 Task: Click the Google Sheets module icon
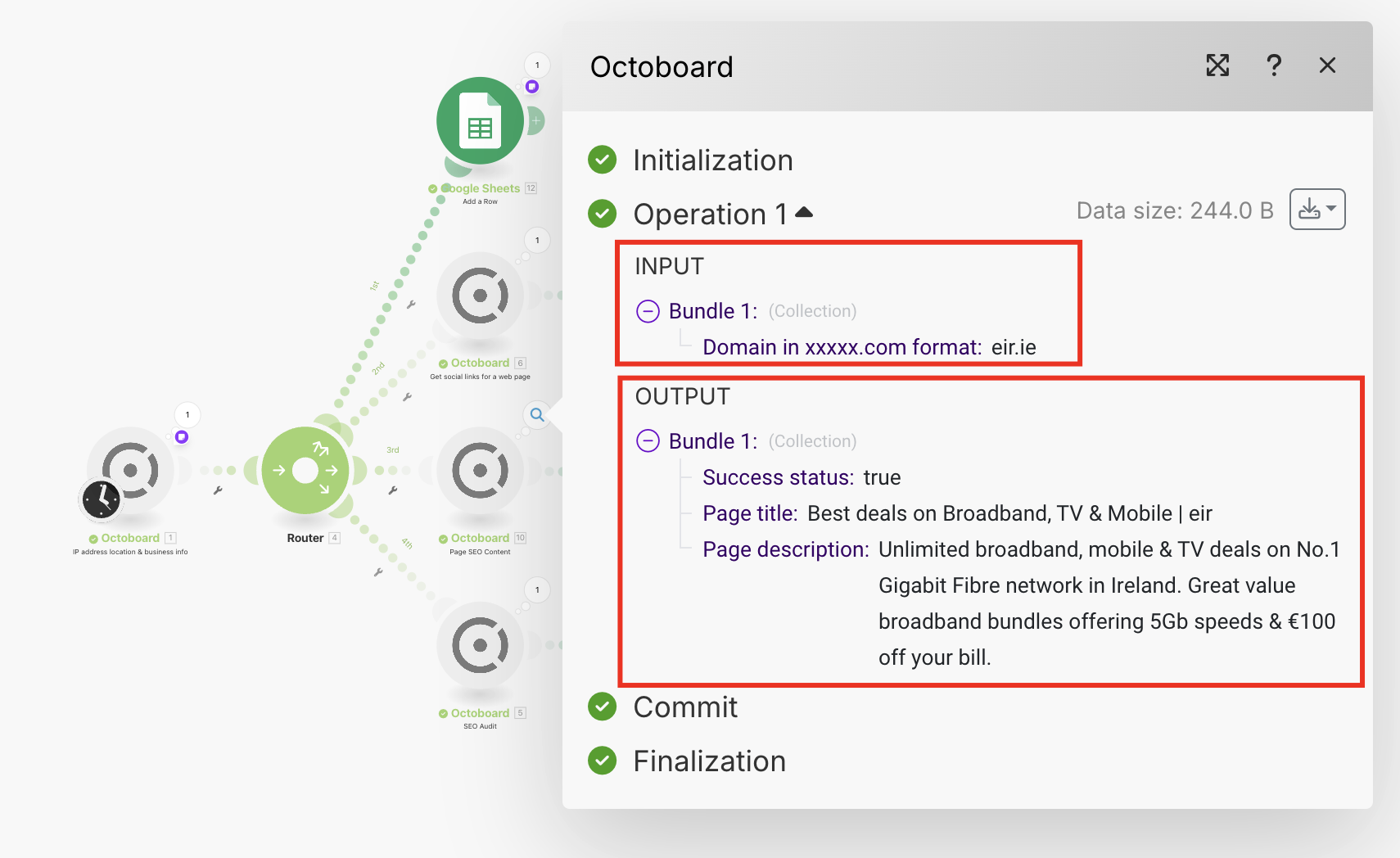point(480,121)
